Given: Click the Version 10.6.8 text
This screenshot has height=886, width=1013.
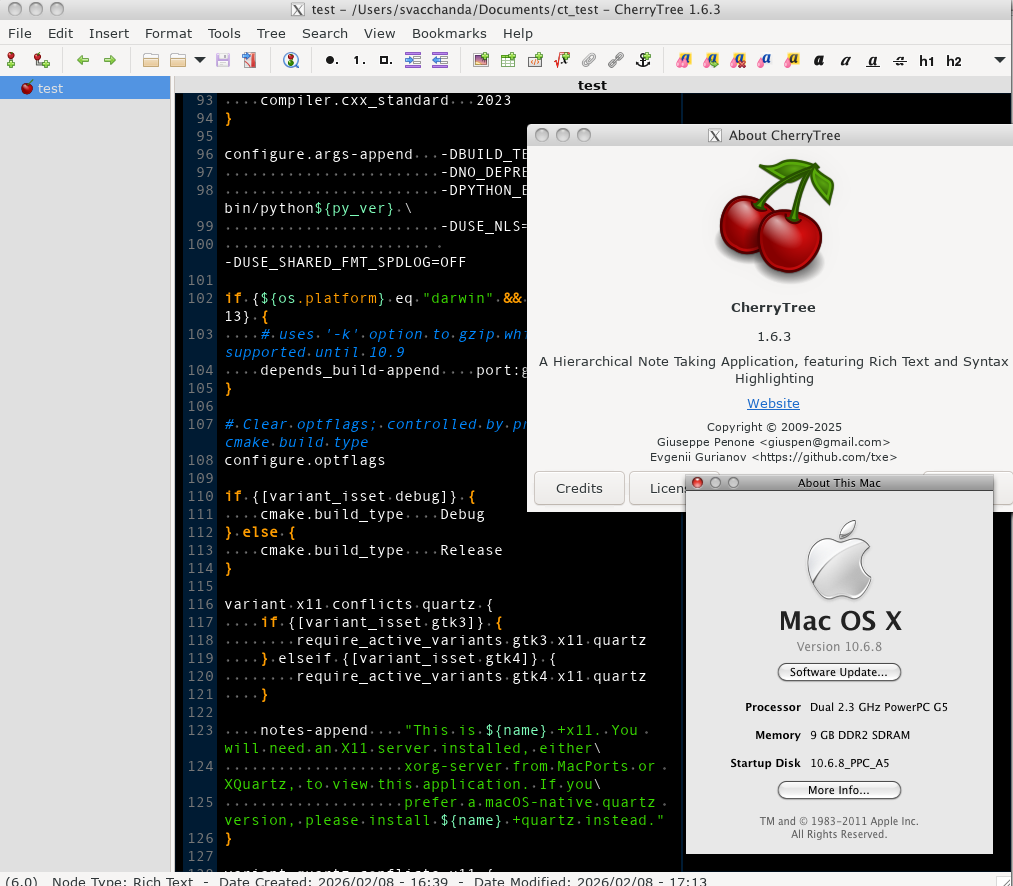Looking at the screenshot, I should click(x=839, y=646).
